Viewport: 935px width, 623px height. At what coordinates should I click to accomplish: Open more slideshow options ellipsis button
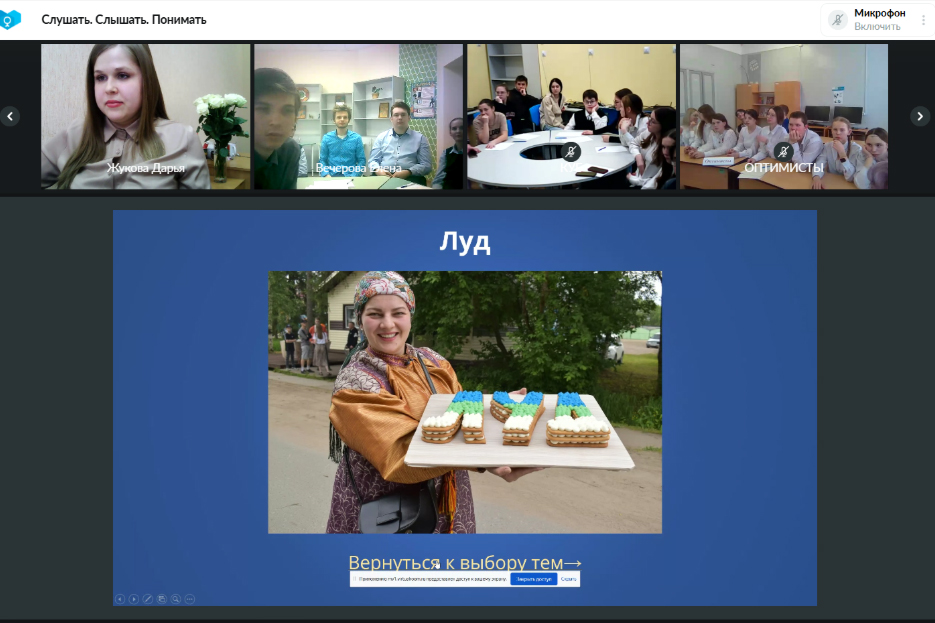(x=190, y=599)
